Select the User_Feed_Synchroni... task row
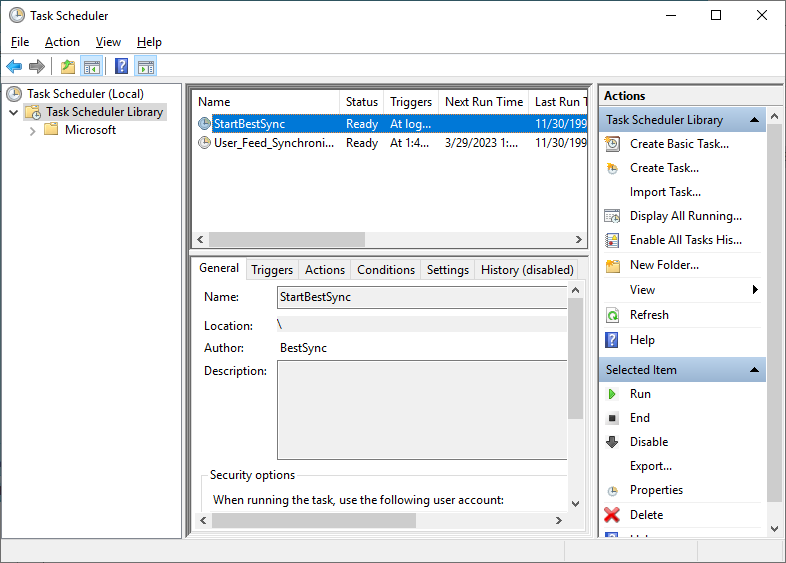Viewport: 786px width, 563px height. [390, 143]
